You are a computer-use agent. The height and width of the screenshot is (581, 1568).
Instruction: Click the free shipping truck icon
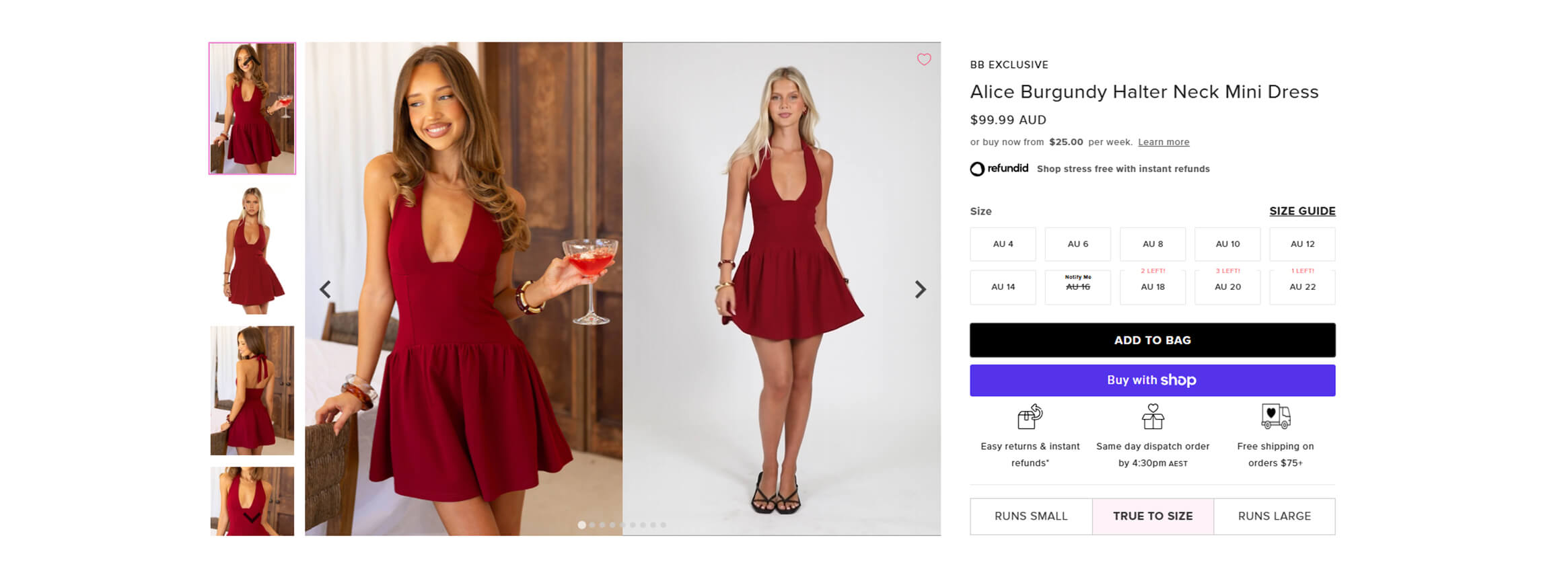pos(1275,416)
